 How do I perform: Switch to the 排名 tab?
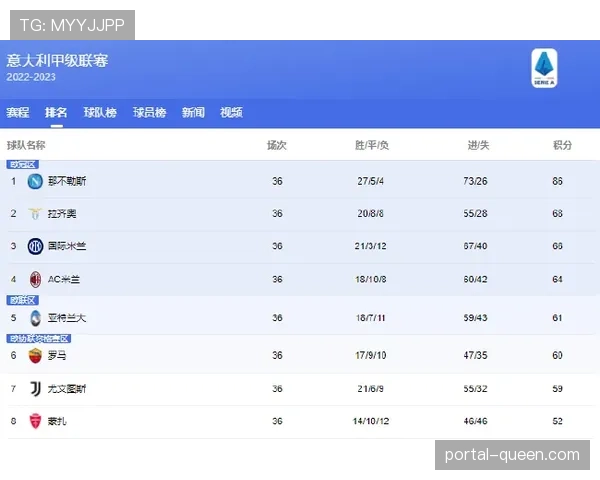(56, 113)
